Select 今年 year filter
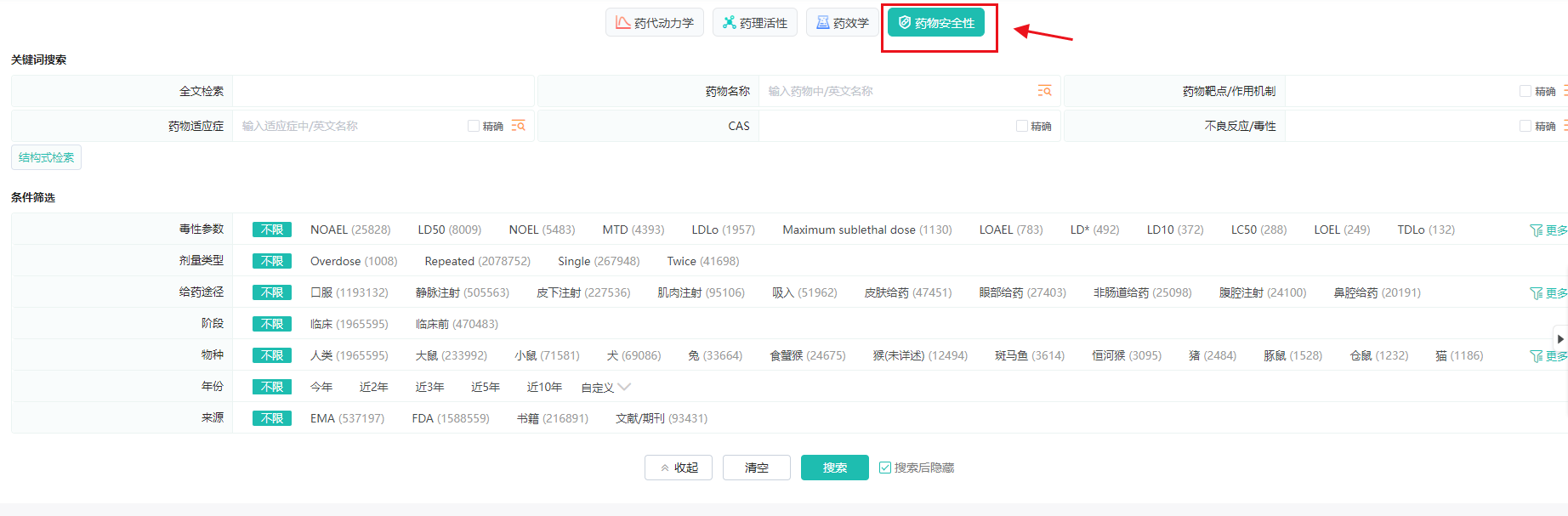Image resolution: width=1568 pixels, height=516 pixels. point(321,387)
